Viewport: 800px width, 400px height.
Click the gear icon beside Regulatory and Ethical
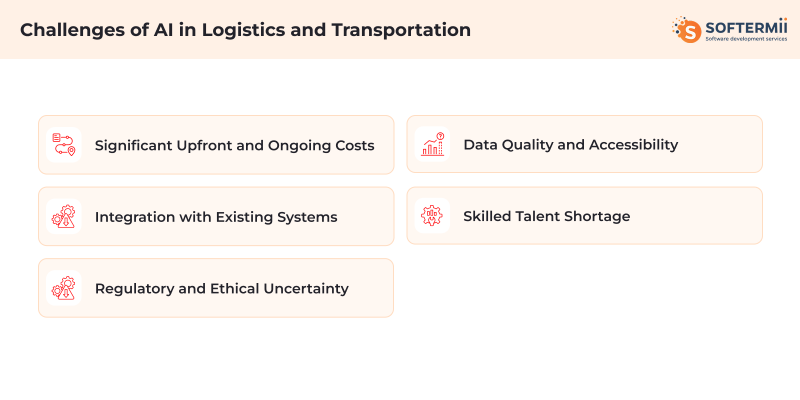(x=64, y=289)
